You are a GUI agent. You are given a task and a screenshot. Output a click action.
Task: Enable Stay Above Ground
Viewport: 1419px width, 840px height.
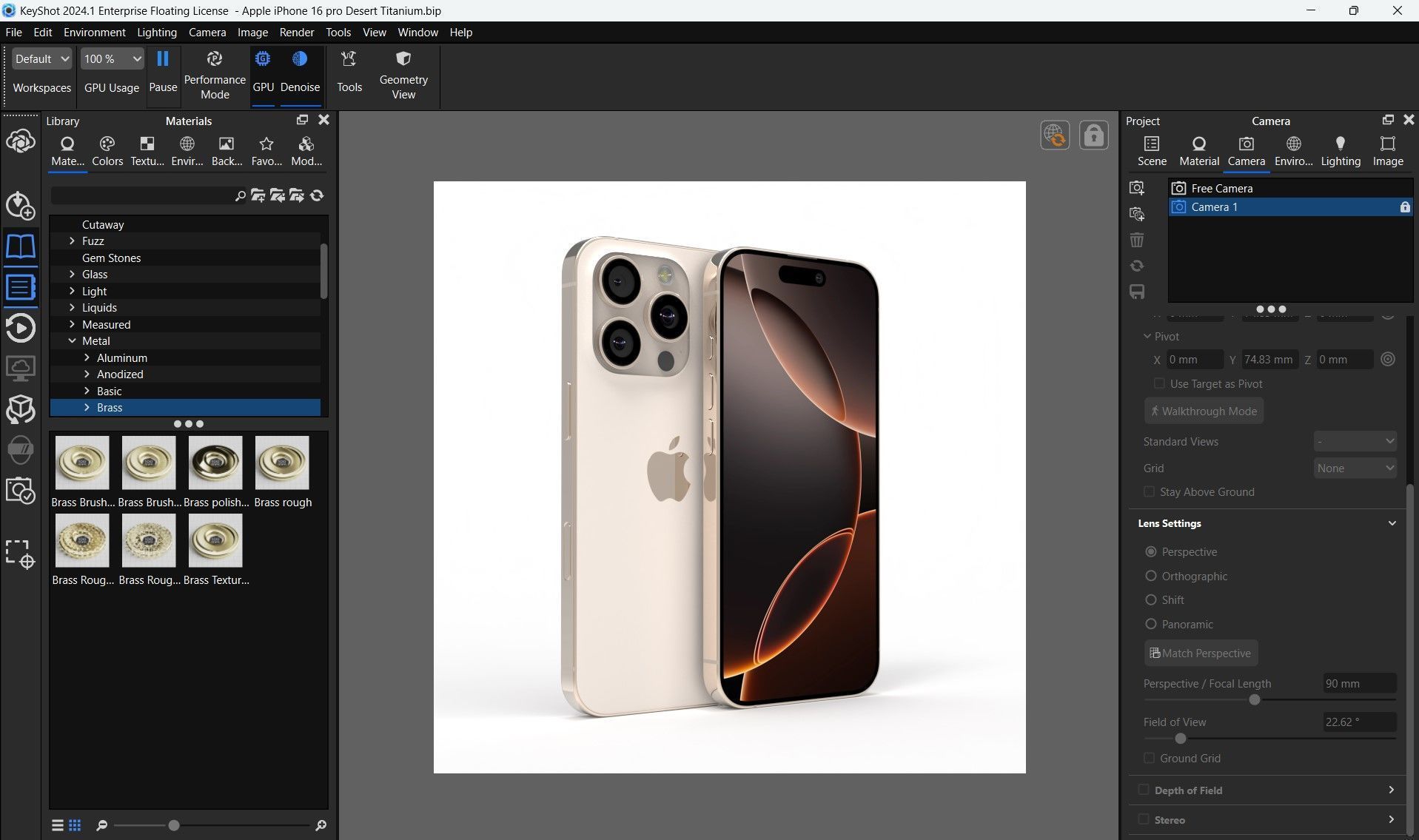tap(1149, 491)
